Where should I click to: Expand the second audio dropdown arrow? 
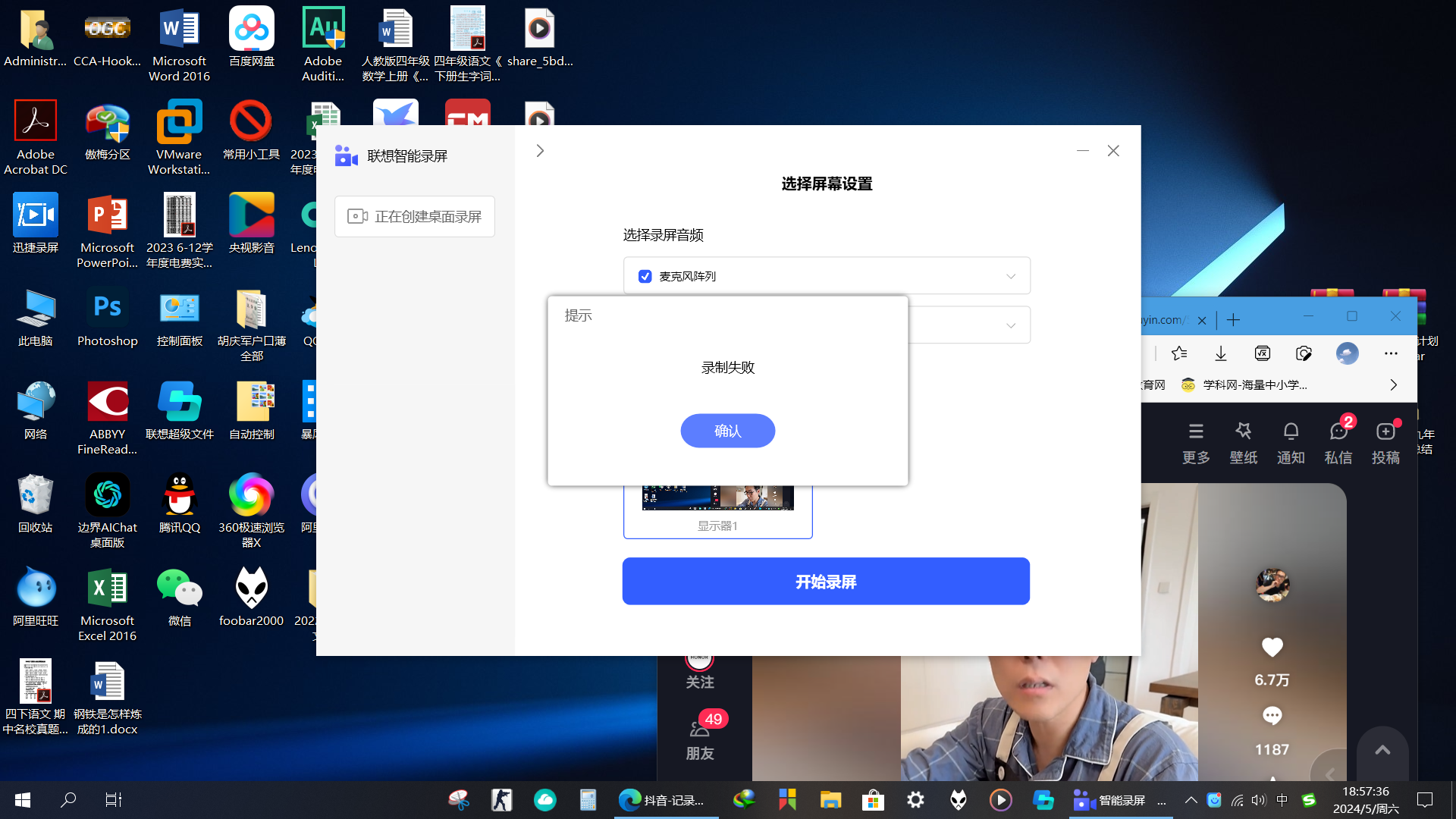click(1011, 325)
